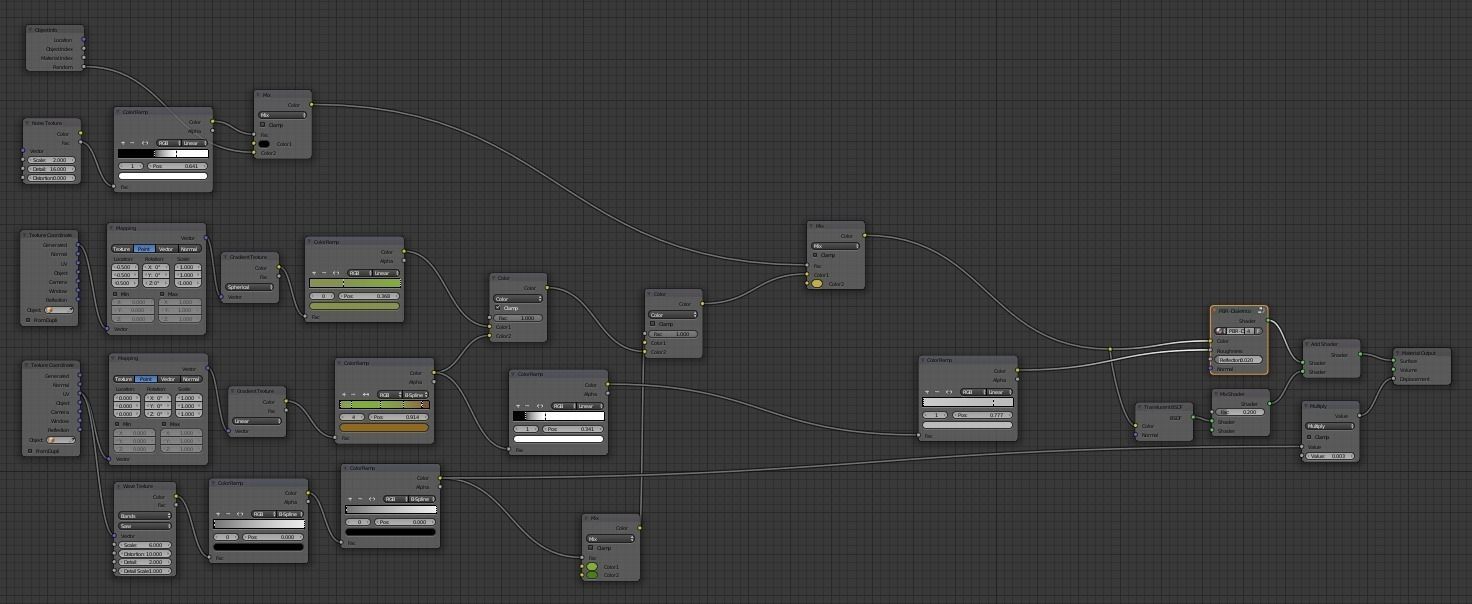Enable Min in Mapping node with Location -0.500
This screenshot has width=1472, height=604.
[115, 294]
